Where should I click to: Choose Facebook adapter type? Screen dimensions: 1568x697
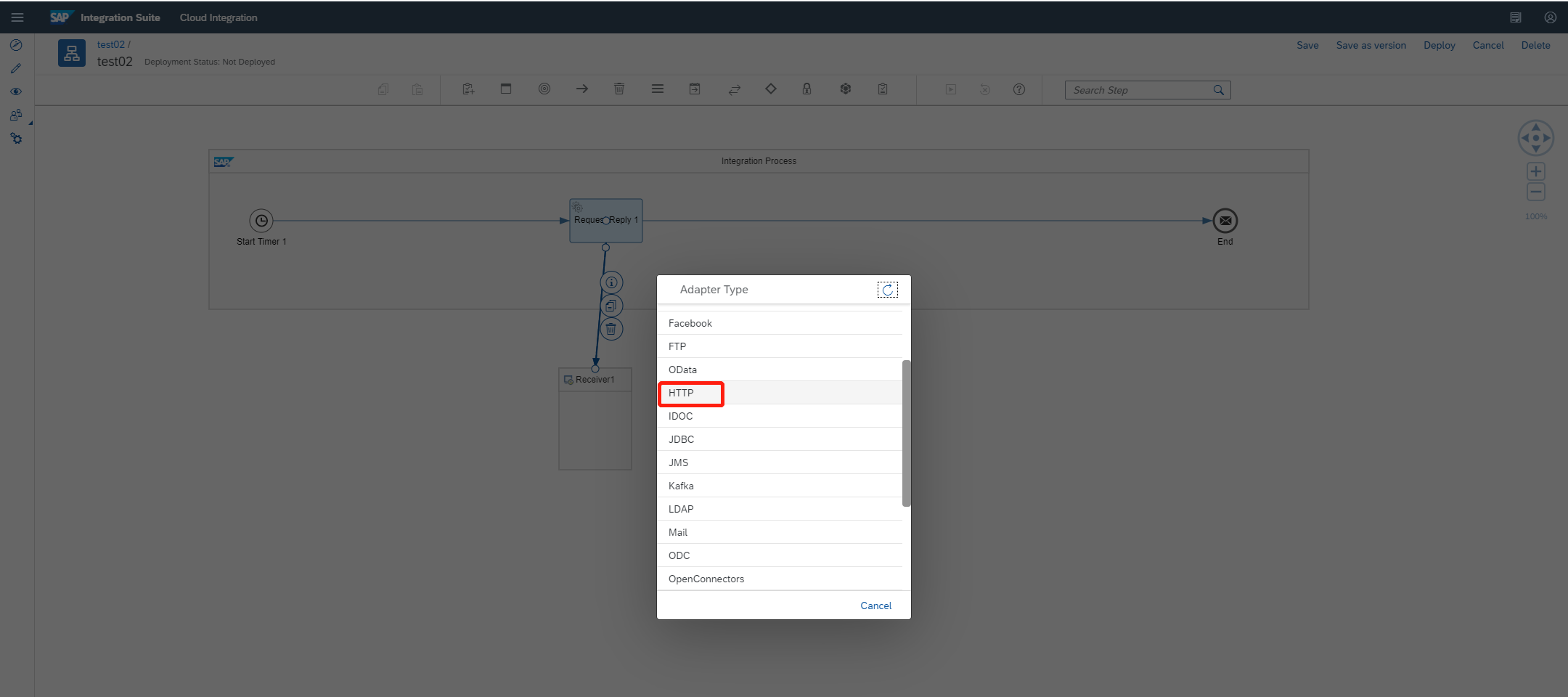pos(780,323)
